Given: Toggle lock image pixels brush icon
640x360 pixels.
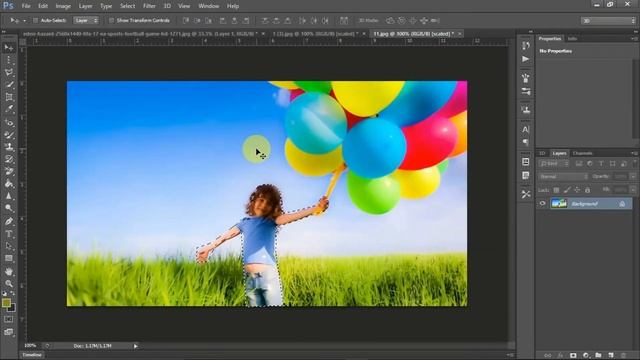Looking at the screenshot, I should tap(567, 190).
